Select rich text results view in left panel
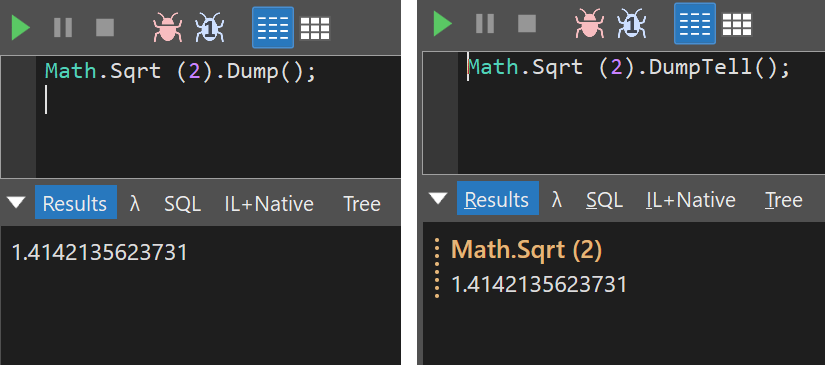This screenshot has width=825, height=366. point(273,27)
